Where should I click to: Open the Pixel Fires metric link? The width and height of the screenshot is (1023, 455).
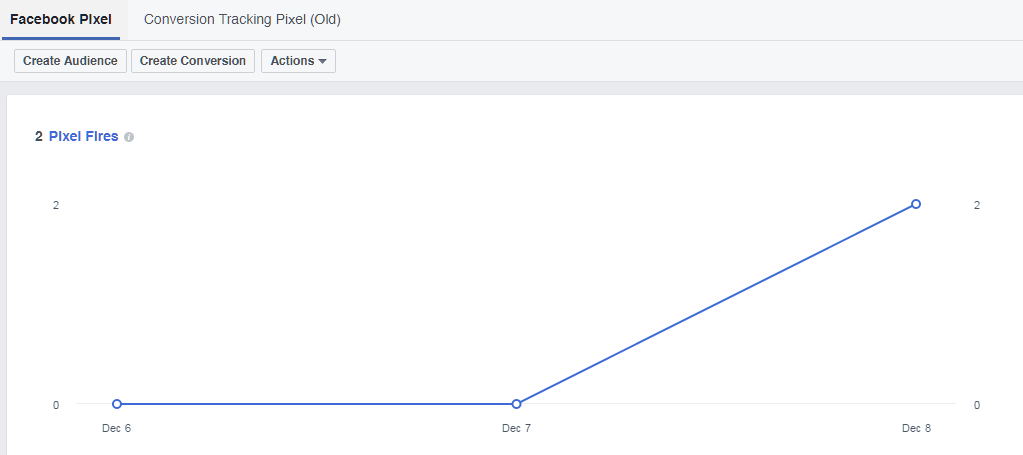coord(84,136)
